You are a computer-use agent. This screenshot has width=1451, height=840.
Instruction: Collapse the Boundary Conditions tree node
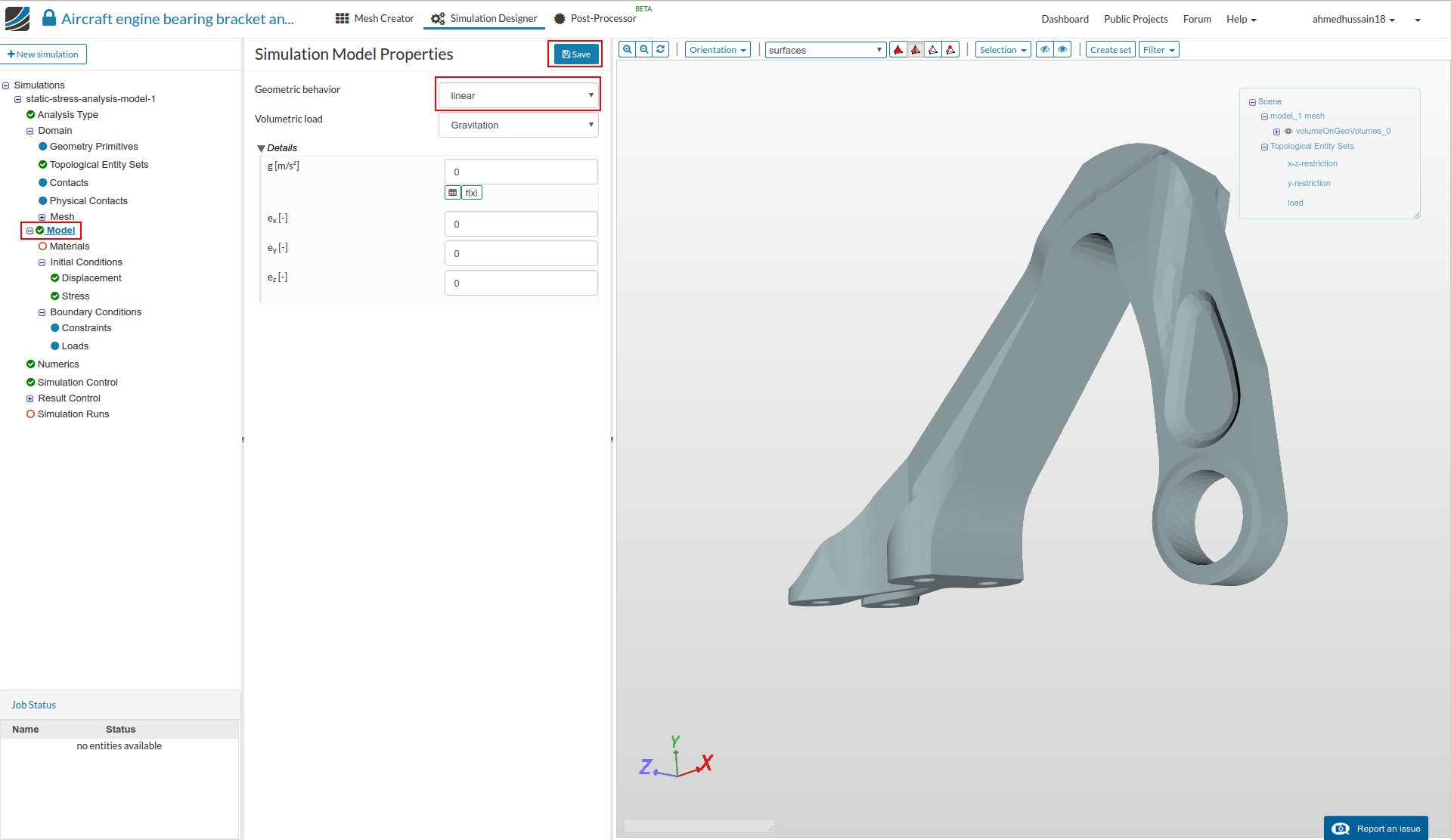[42, 312]
